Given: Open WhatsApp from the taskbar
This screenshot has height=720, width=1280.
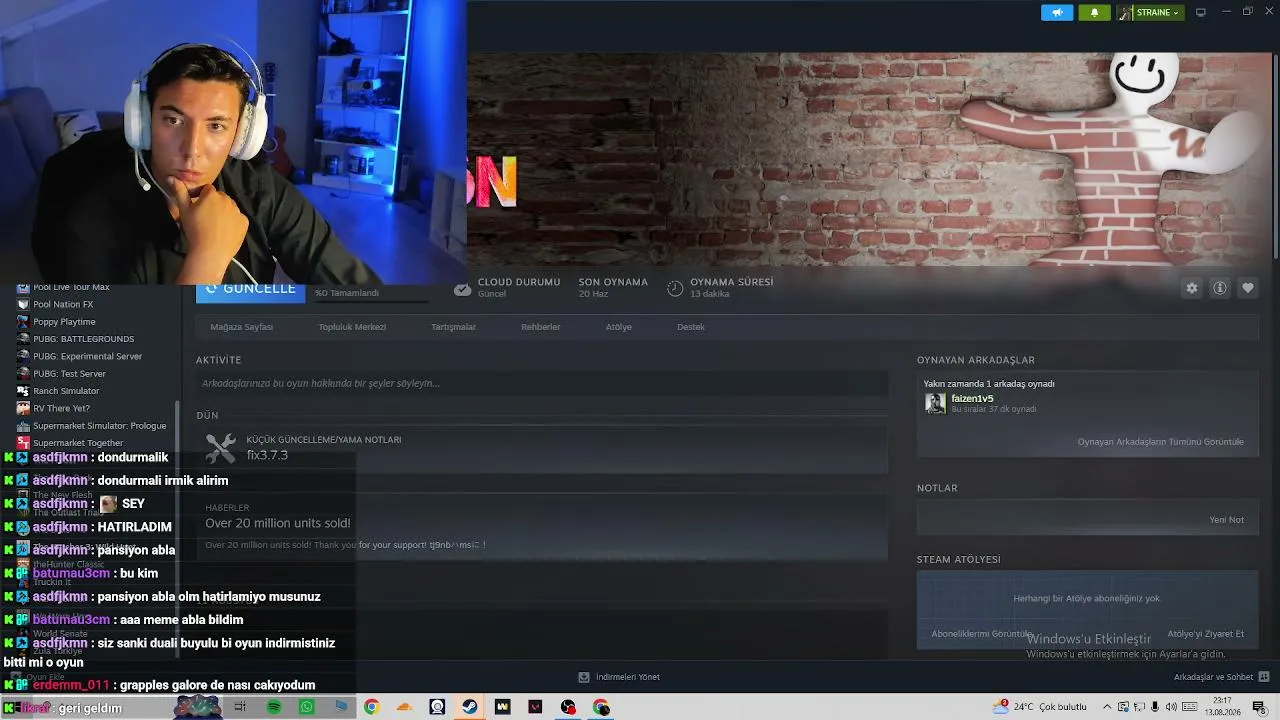Looking at the screenshot, I should [x=307, y=707].
